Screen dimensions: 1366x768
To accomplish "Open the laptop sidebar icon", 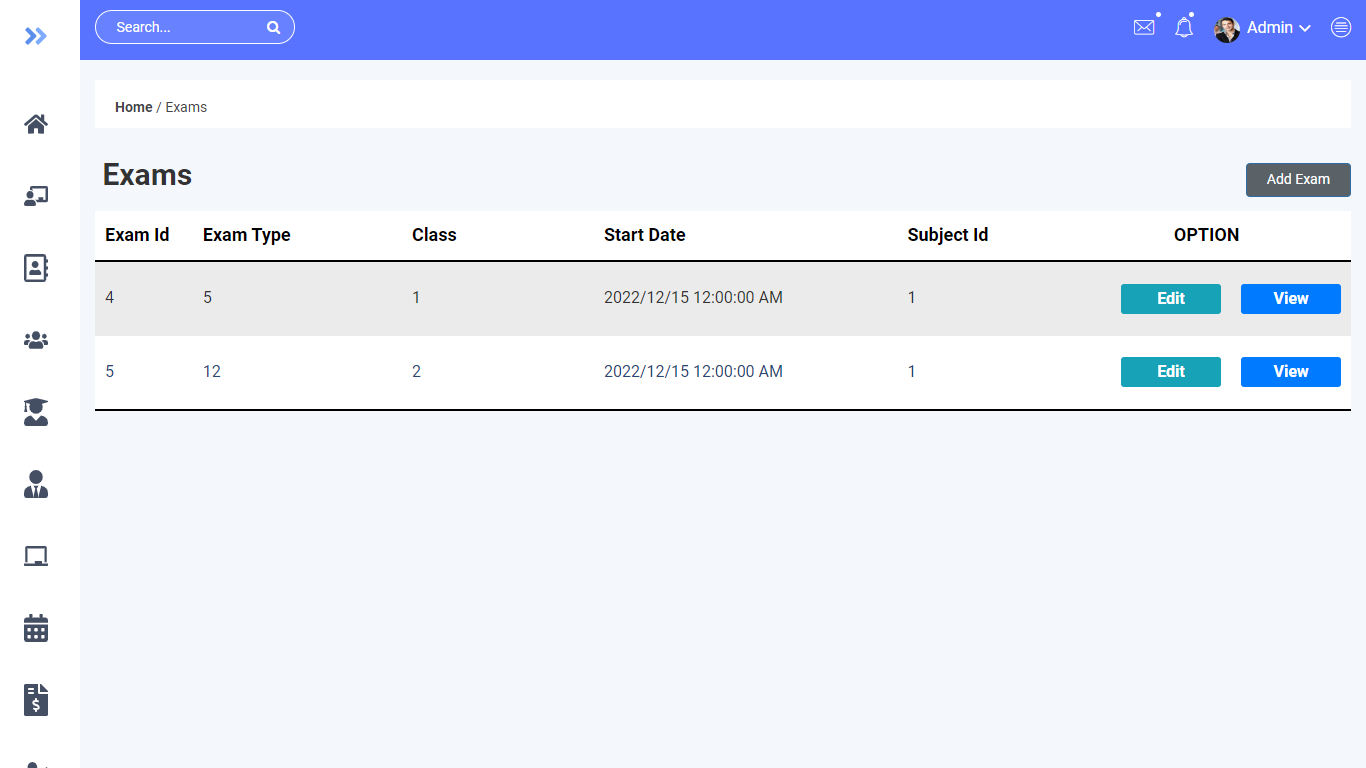I will tap(36, 556).
